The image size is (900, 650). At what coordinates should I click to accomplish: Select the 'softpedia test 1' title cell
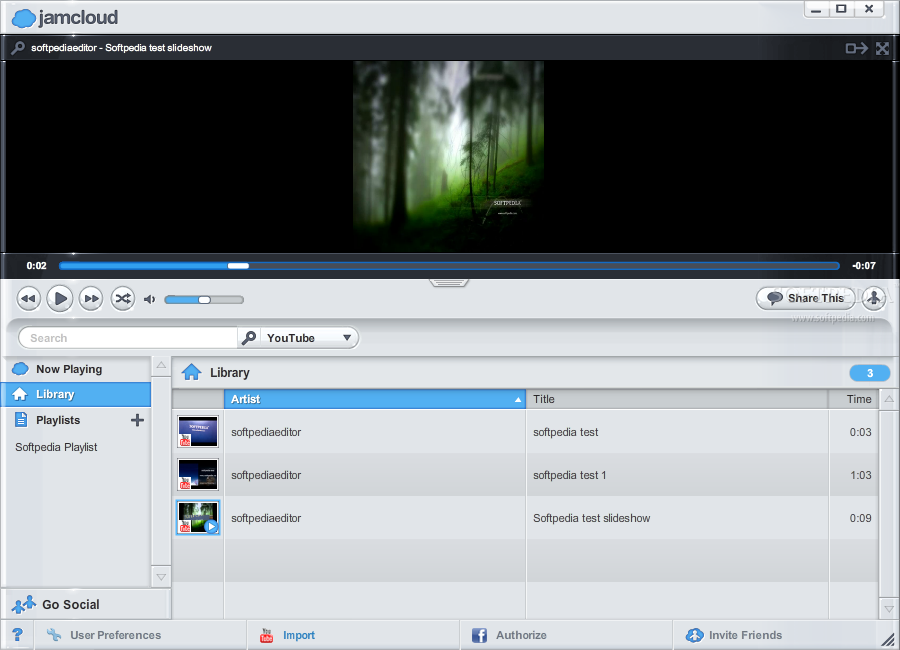[677, 475]
